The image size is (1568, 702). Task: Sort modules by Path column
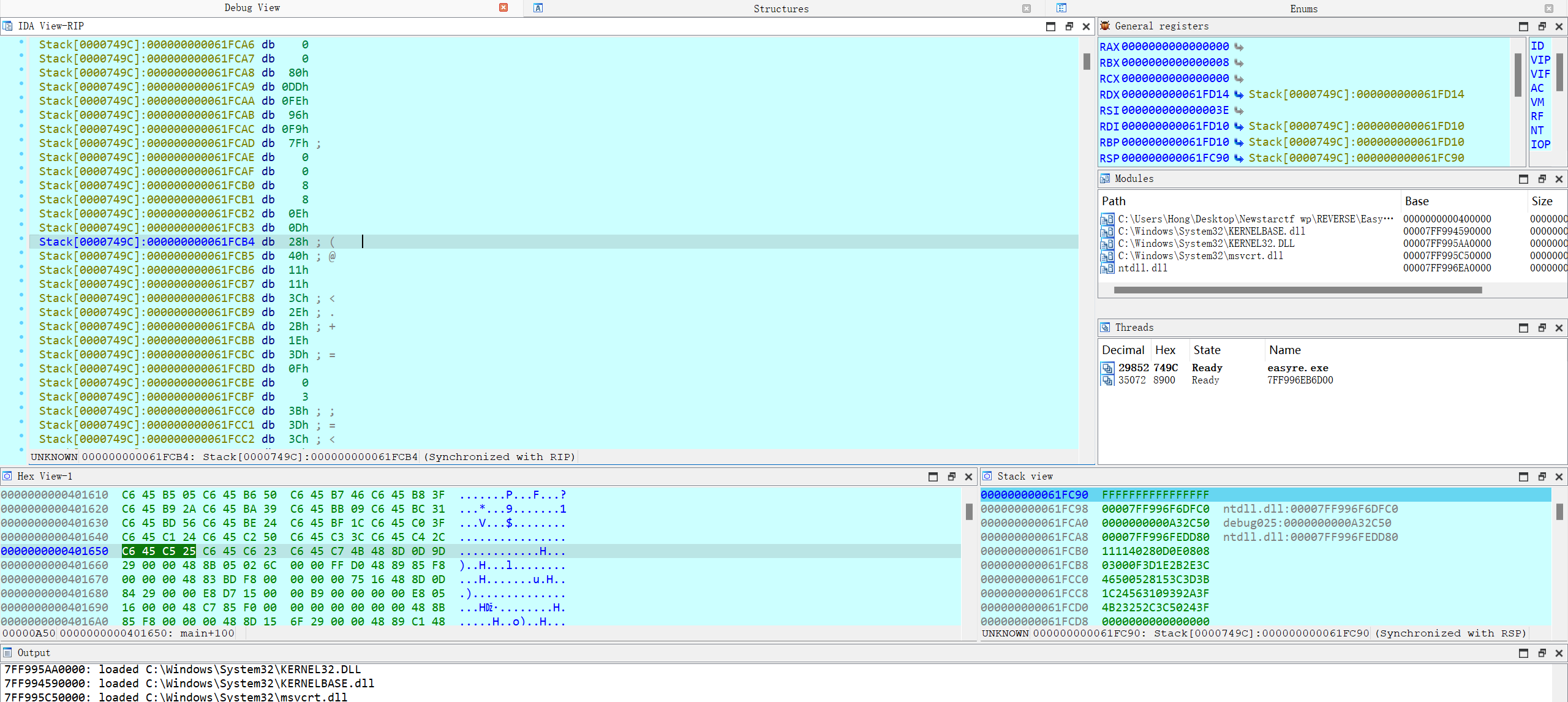[1249, 201]
